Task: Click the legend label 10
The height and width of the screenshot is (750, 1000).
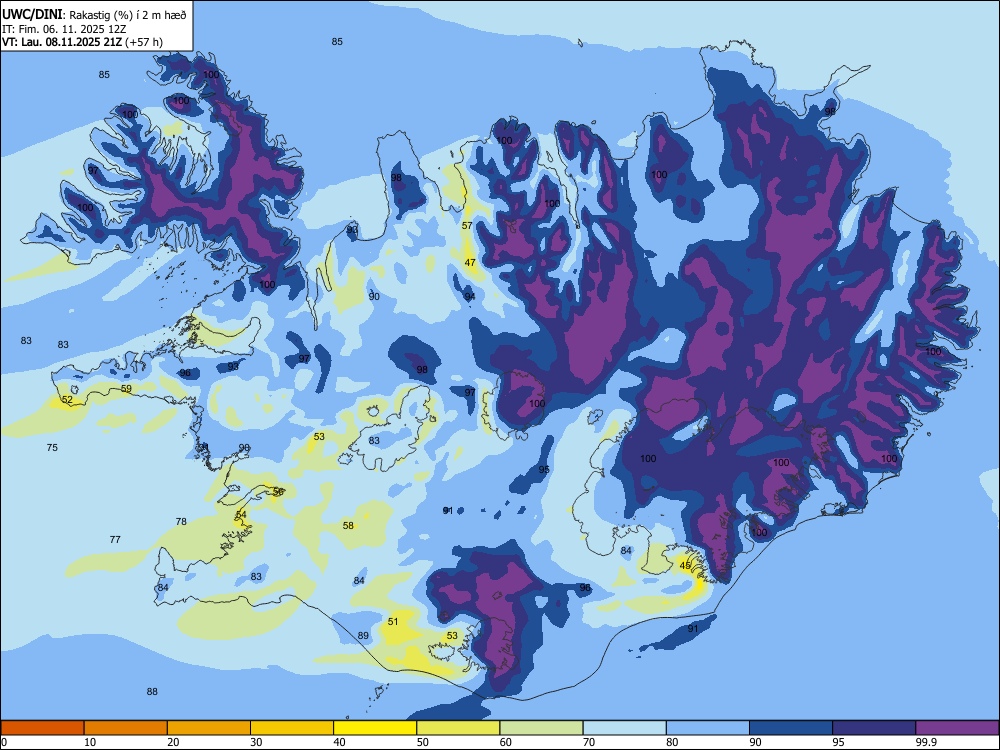Action: pos(90,742)
